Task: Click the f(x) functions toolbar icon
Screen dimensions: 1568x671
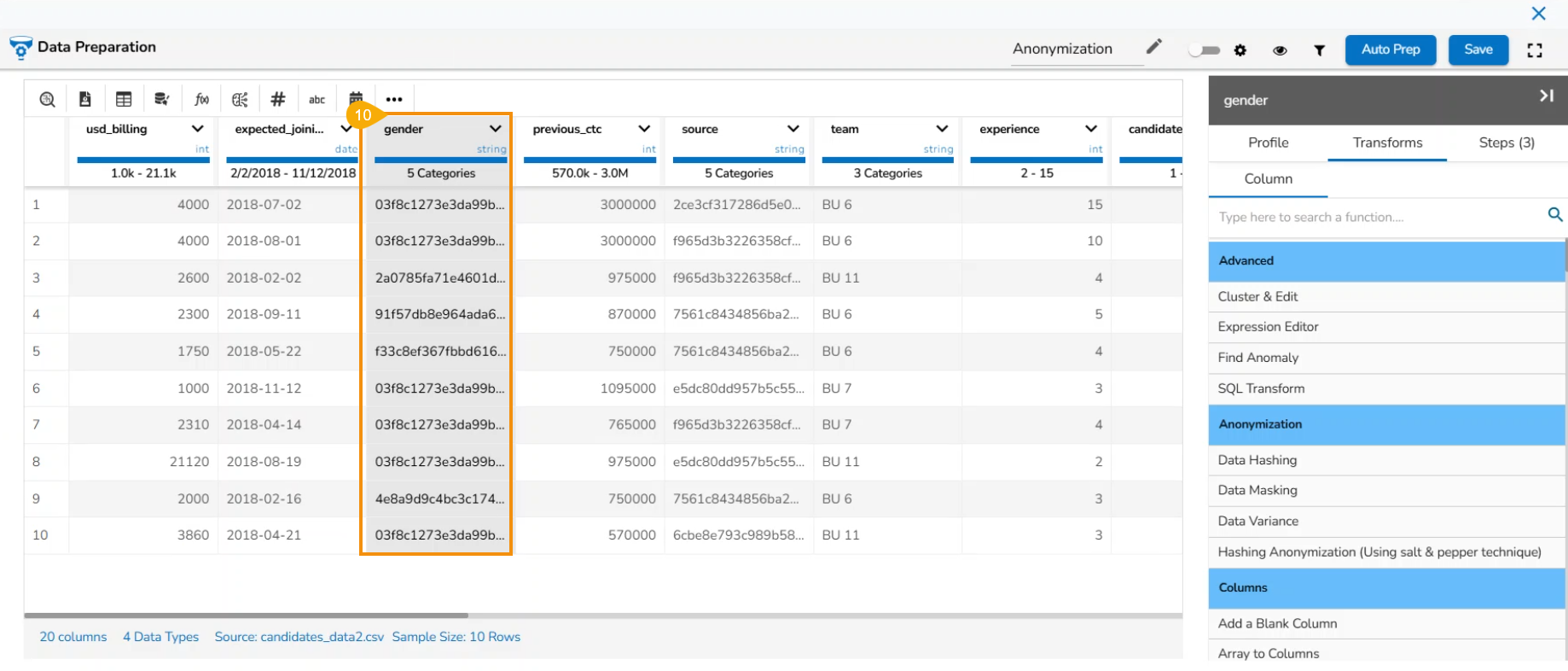Action: pyautogui.click(x=201, y=100)
